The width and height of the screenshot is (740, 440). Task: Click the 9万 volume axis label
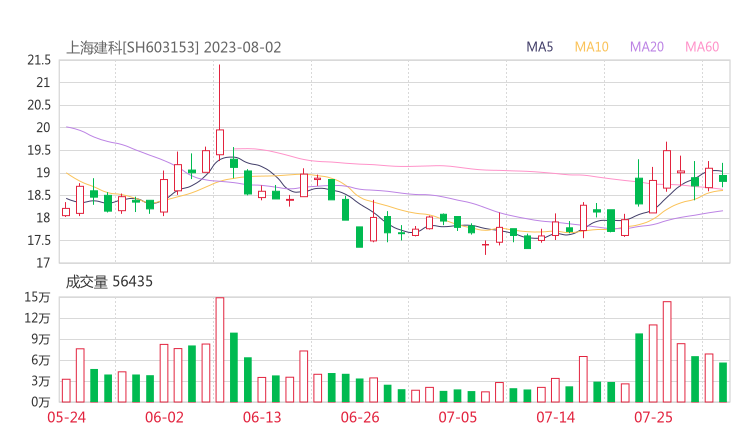[41, 339]
